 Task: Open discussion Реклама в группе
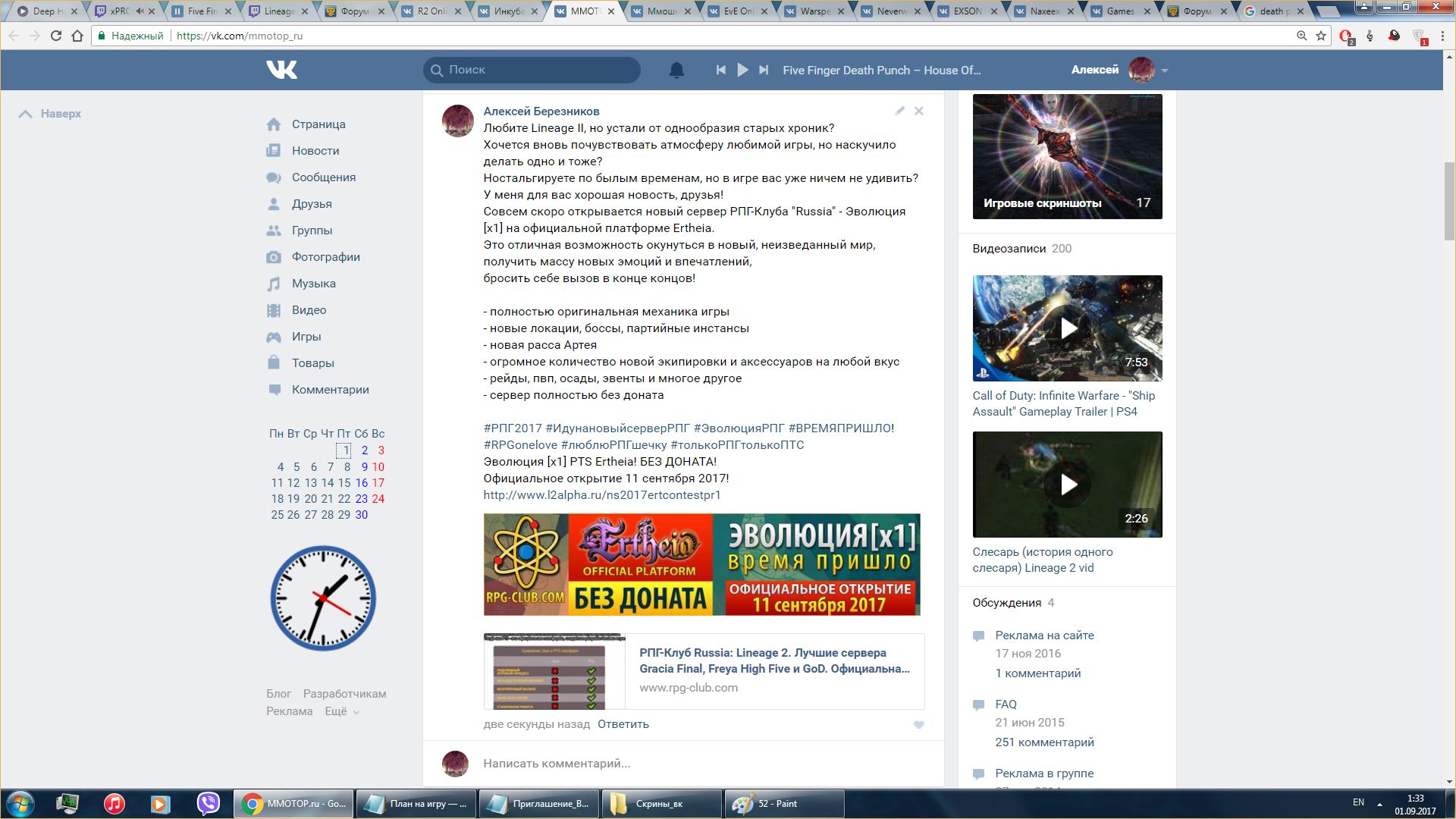1044,773
